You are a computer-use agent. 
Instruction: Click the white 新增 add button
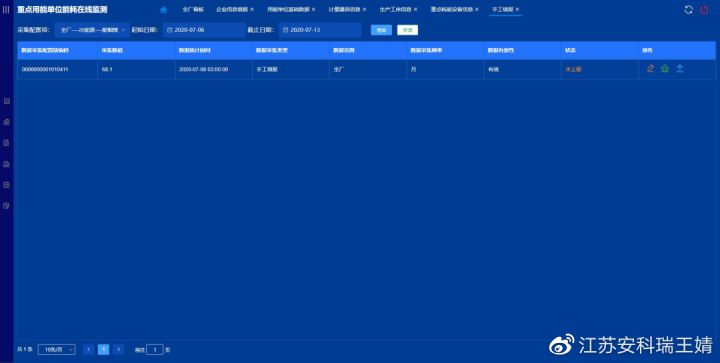click(407, 30)
